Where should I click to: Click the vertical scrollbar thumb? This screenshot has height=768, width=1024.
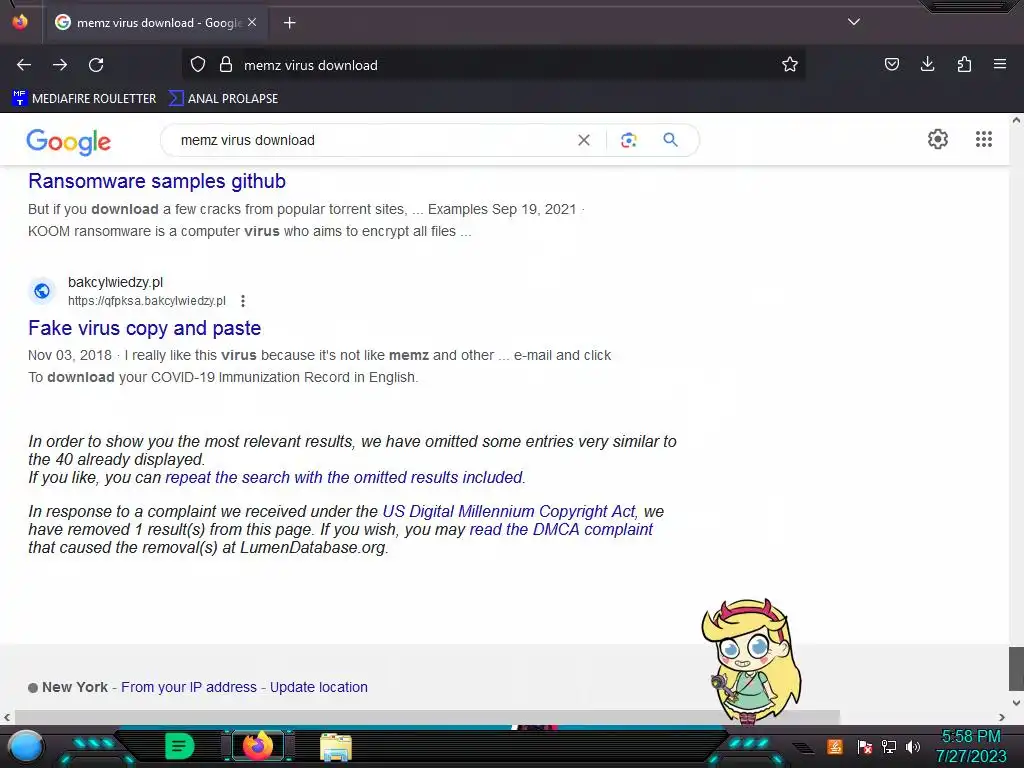tap(1016, 669)
